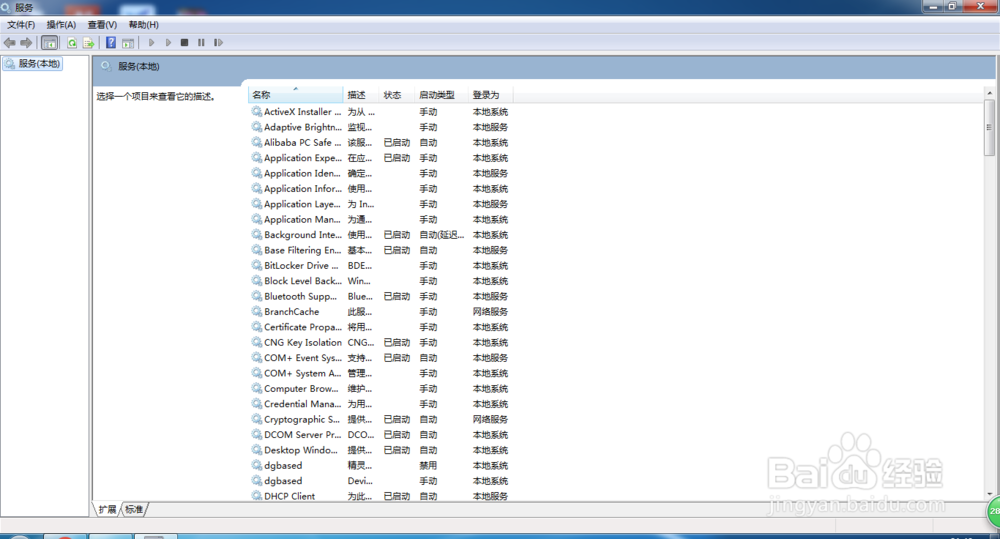
Task: Click the gear icon beside Computer Brow... service
Action: click(256, 388)
